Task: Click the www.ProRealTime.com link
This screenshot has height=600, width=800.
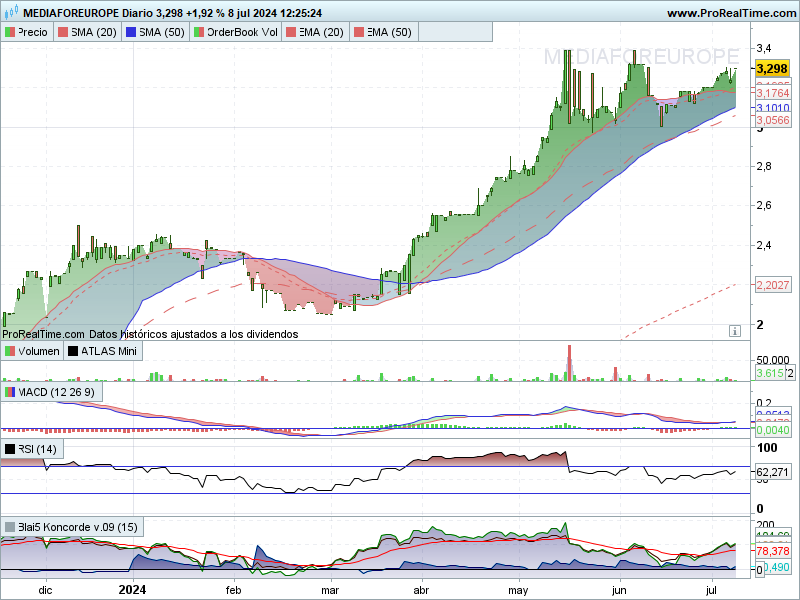Action: 731,13
